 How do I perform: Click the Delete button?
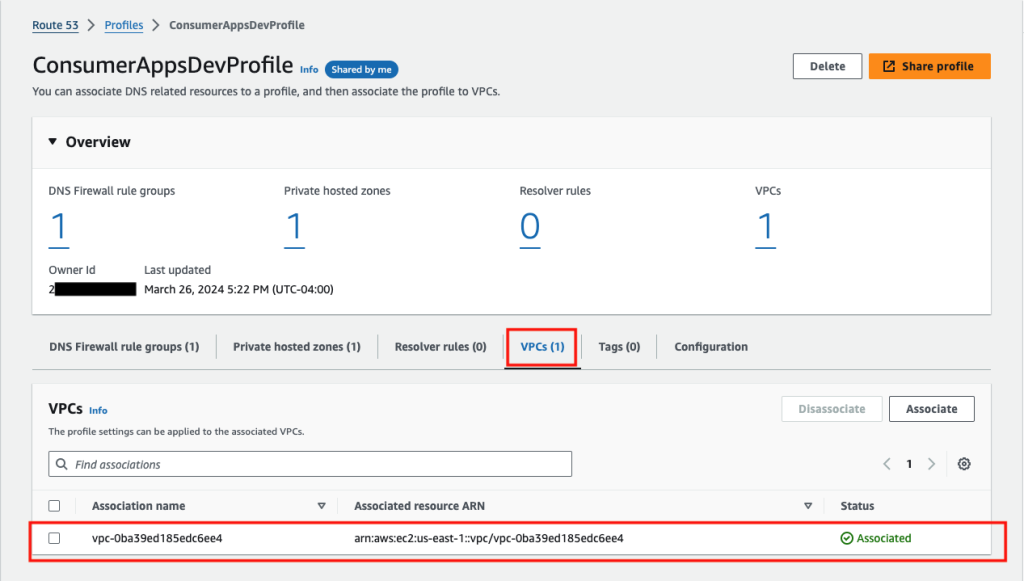[827, 65]
